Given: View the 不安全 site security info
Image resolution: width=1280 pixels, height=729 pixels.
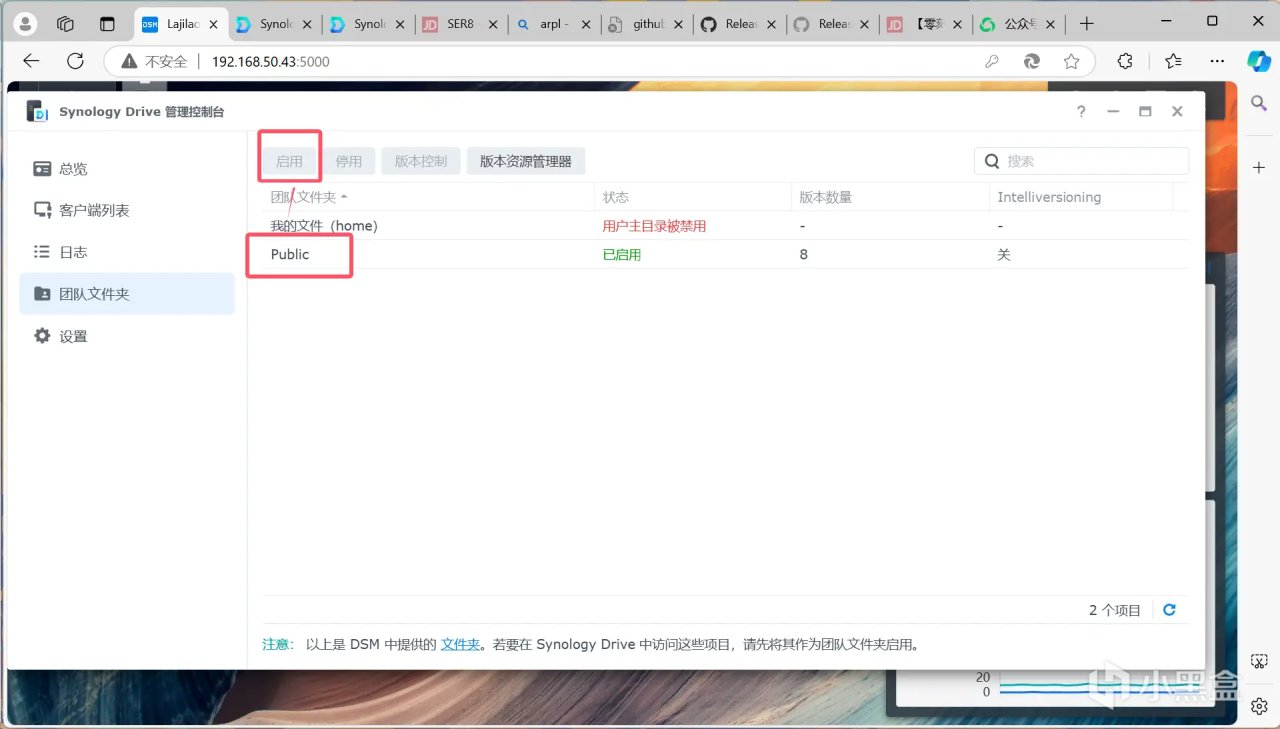Looking at the screenshot, I should click(x=155, y=62).
